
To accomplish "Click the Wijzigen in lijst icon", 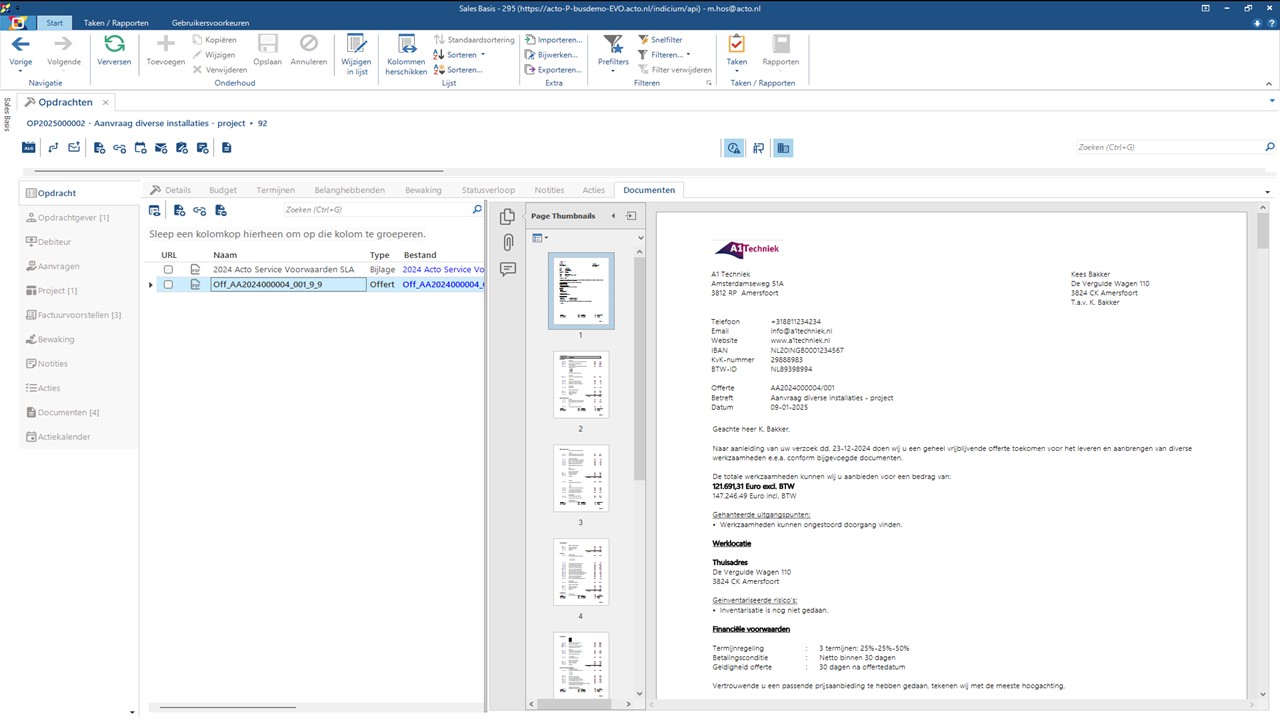I will point(356,44).
